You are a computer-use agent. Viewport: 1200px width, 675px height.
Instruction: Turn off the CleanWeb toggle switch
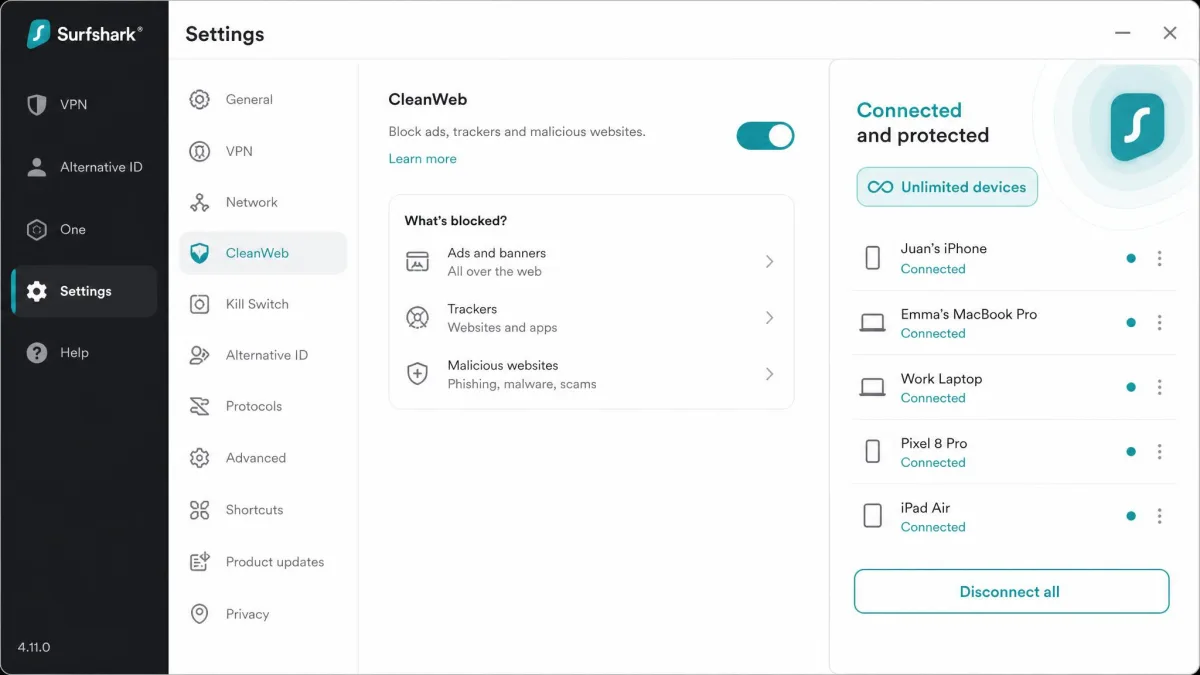click(765, 136)
